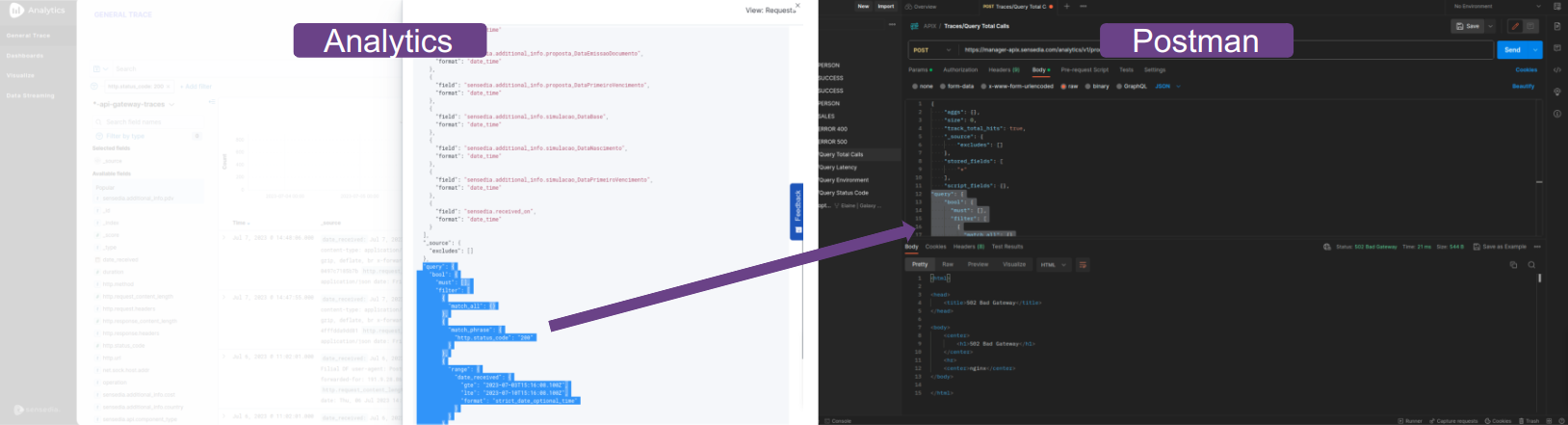Open the POST method dropdown
The image size is (1568, 425).
[x=931, y=49]
